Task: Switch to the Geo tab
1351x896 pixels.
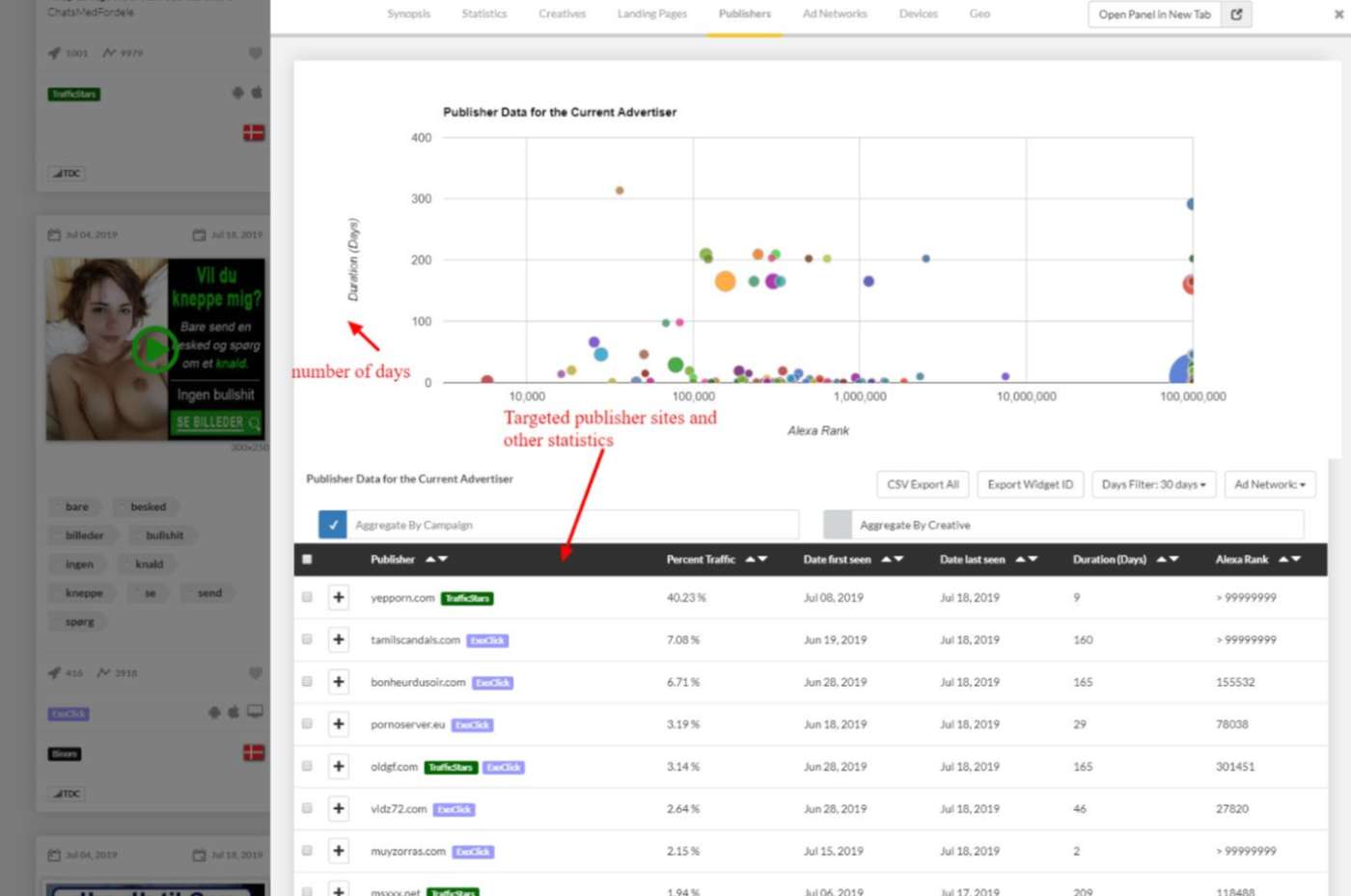Action: (x=979, y=14)
